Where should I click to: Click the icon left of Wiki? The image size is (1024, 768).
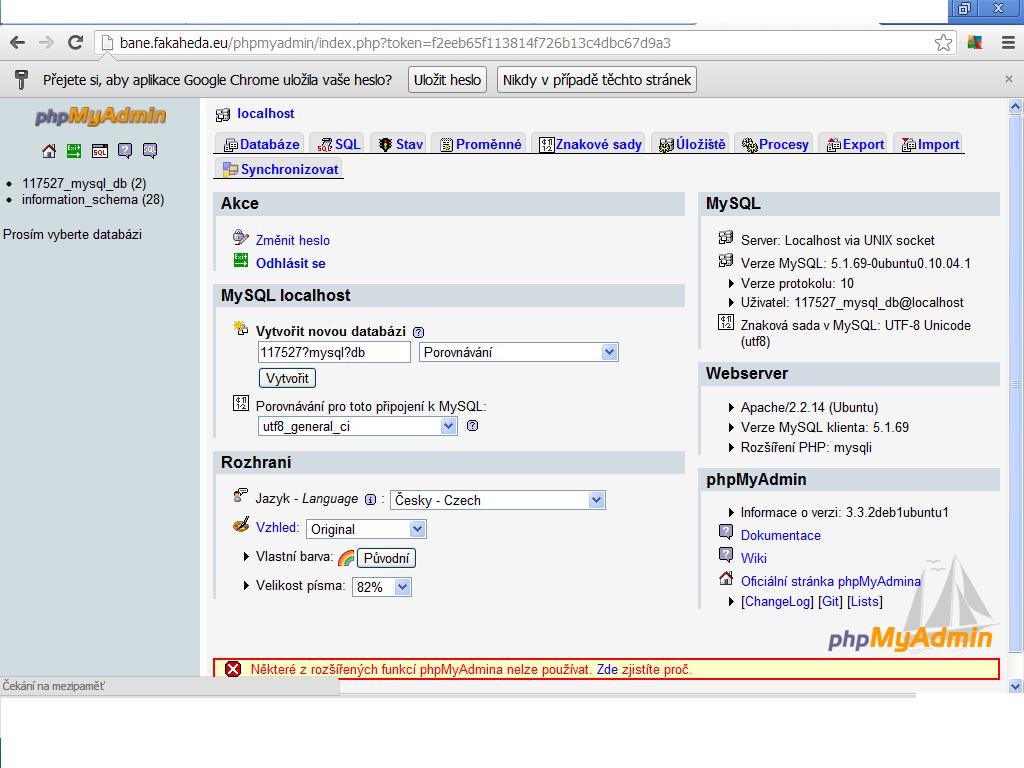[x=726, y=555]
